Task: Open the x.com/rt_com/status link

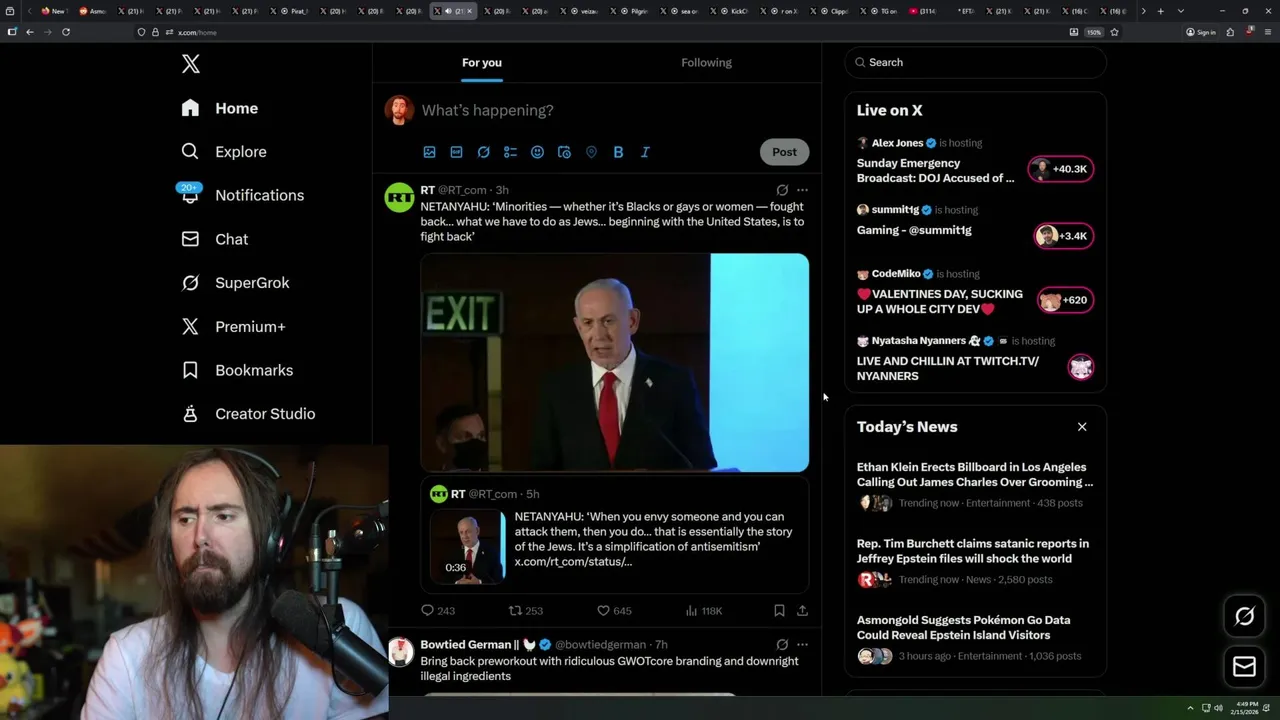Action: [x=573, y=562]
